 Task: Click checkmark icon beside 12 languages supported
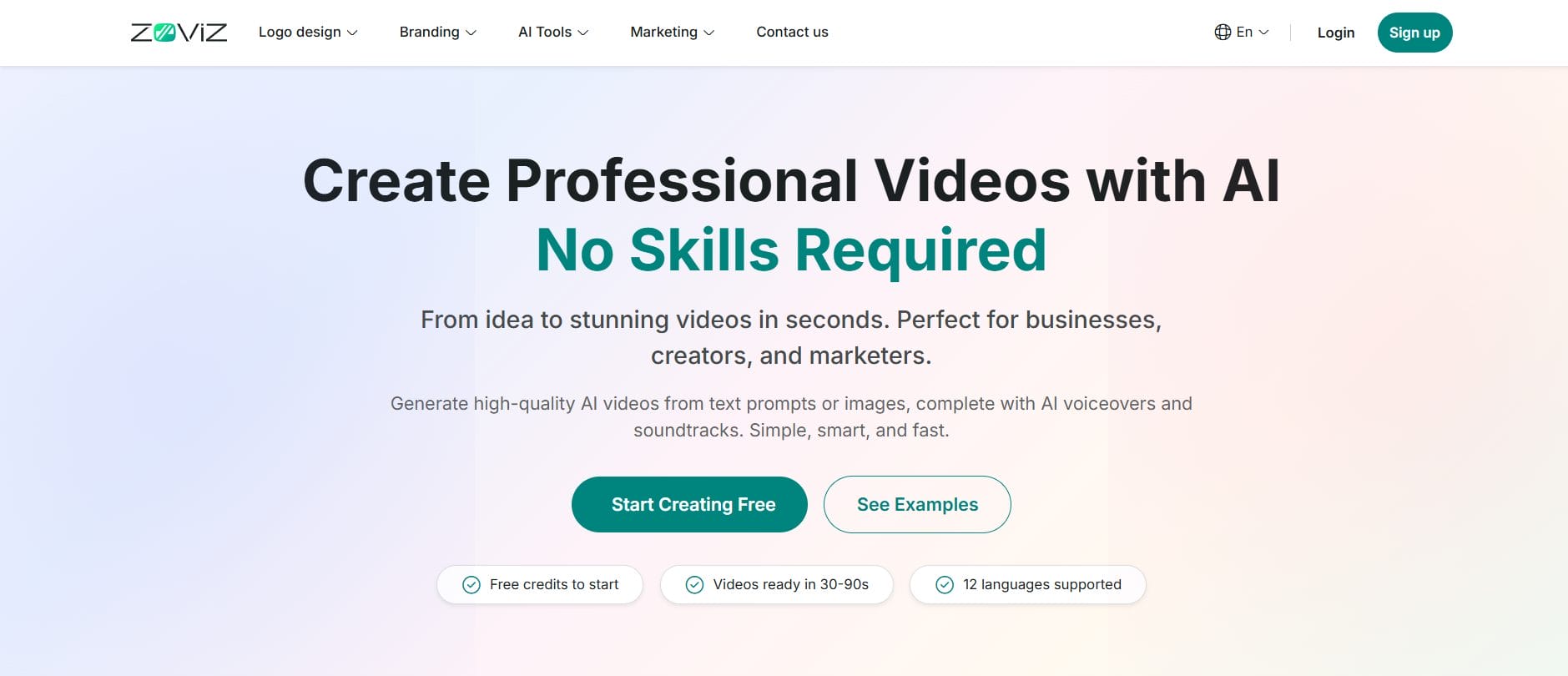point(945,585)
